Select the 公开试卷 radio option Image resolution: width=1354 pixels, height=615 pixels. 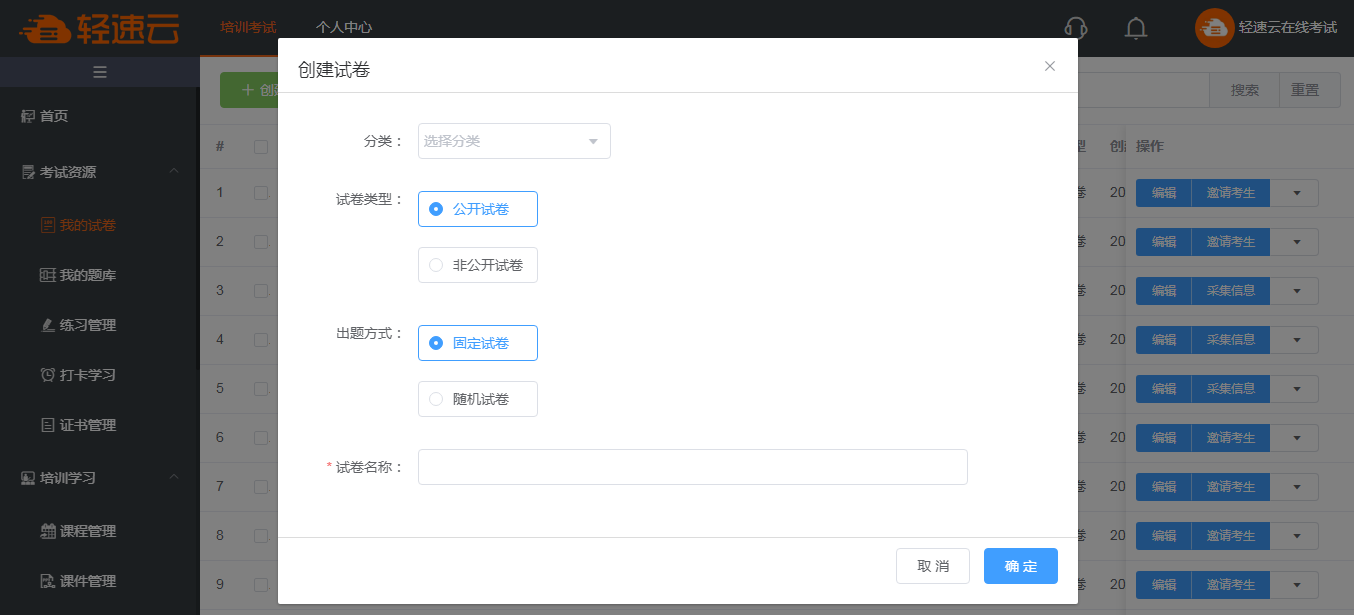[436, 209]
